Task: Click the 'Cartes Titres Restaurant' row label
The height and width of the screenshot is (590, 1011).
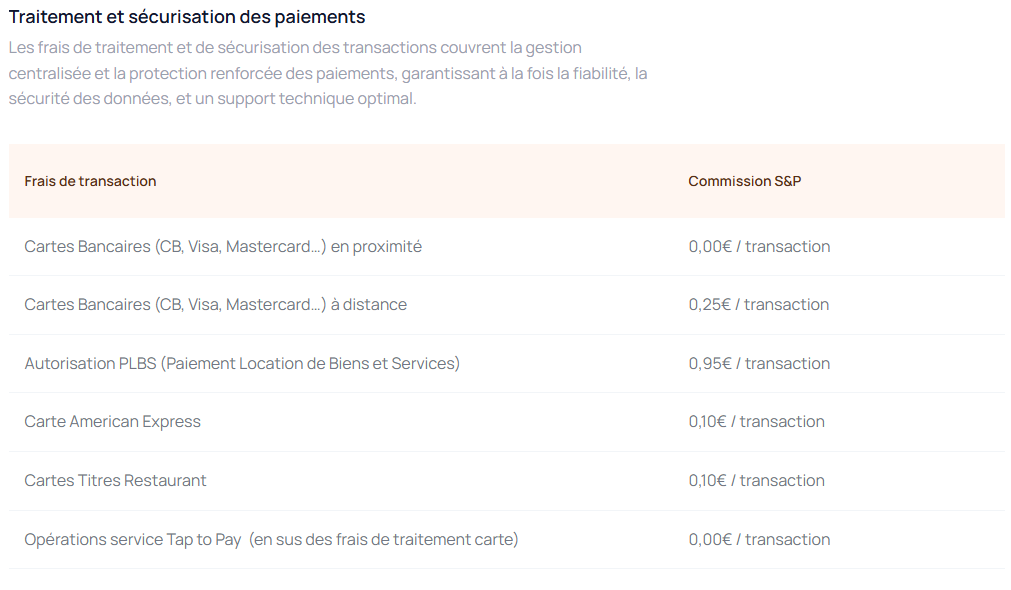Action: 115,480
